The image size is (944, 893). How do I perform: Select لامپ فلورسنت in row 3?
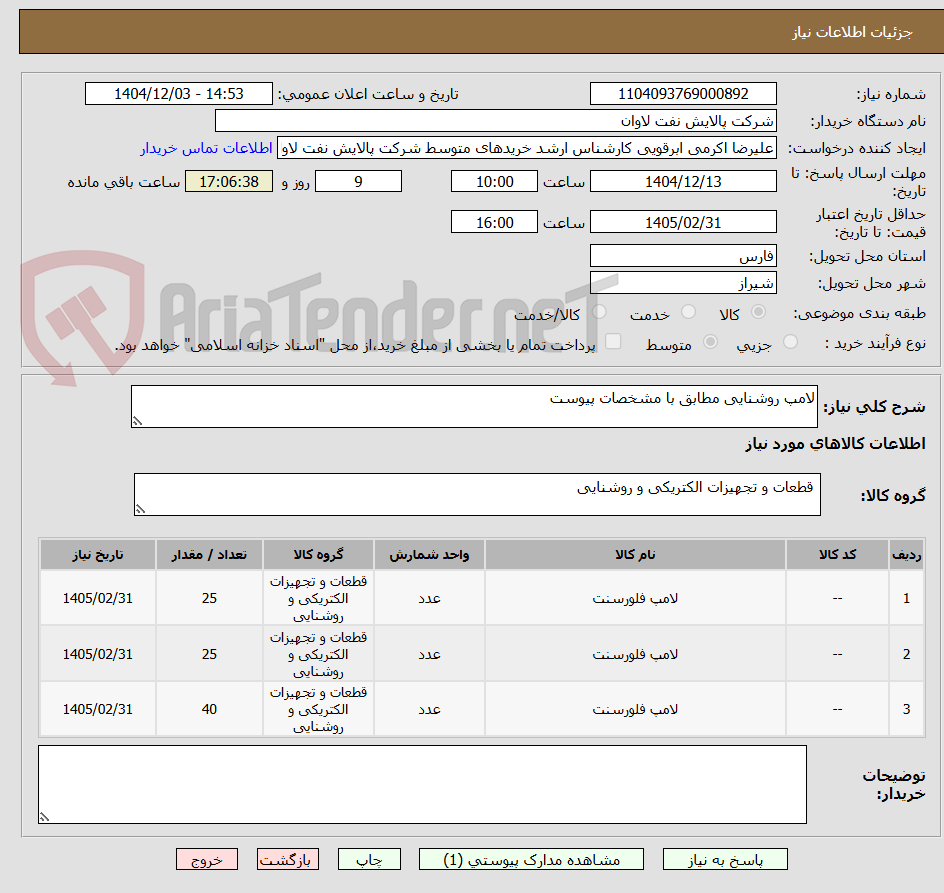tap(635, 709)
